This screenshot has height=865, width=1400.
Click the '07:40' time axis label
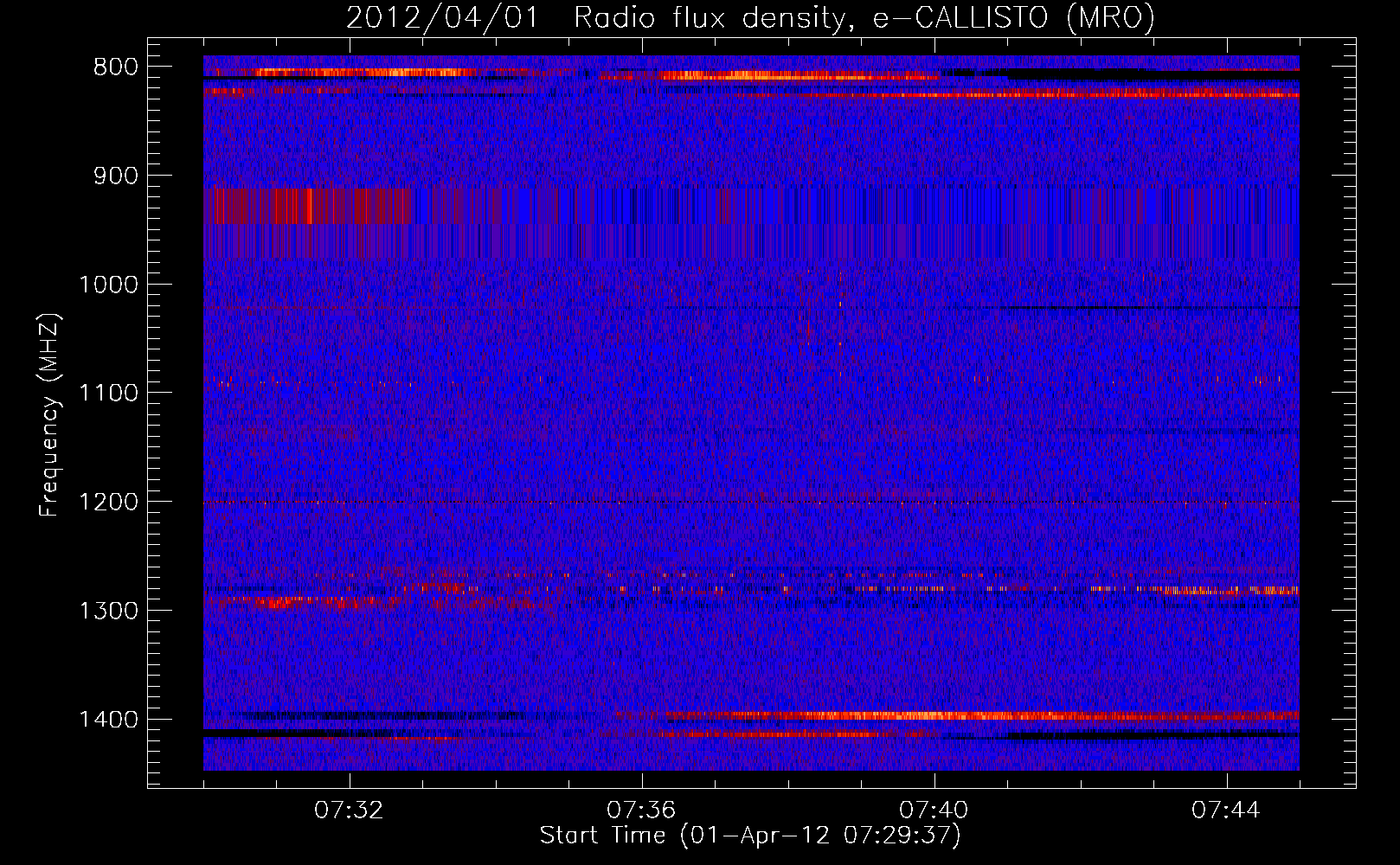click(x=934, y=811)
